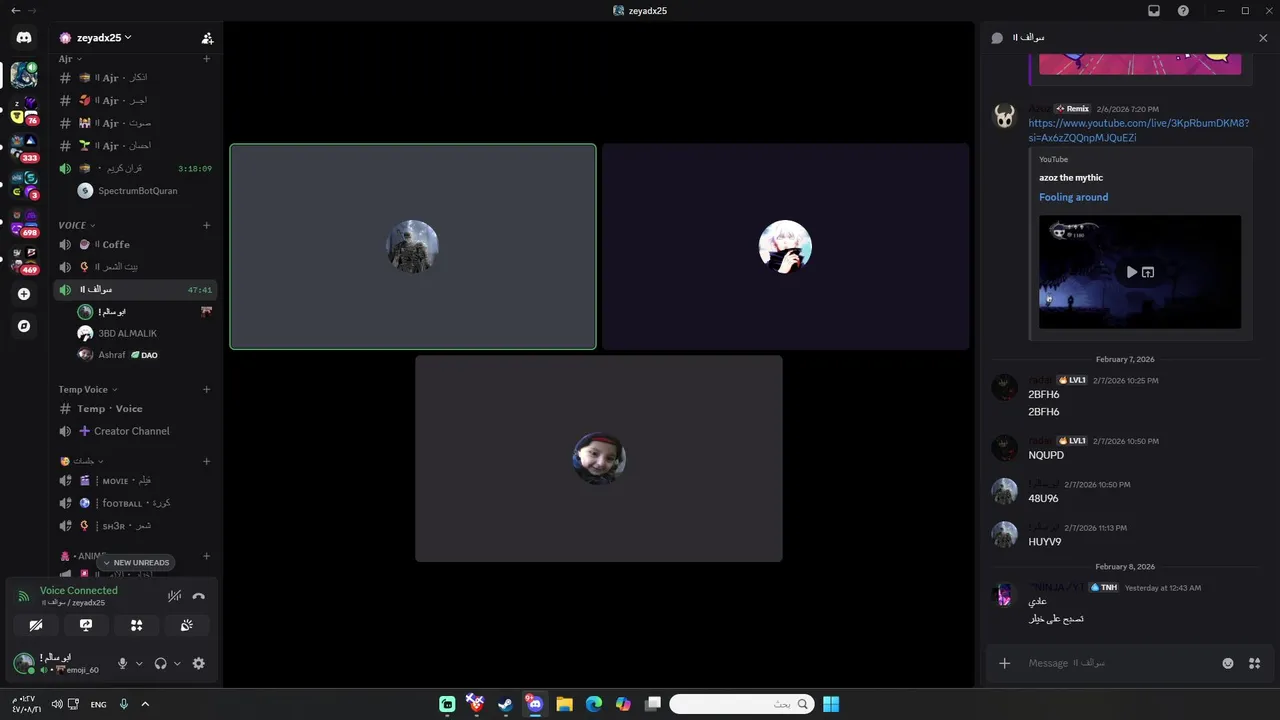Open Discord inbox icon in title bar
Image resolution: width=1280 pixels, height=720 pixels.
(x=1154, y=10)
